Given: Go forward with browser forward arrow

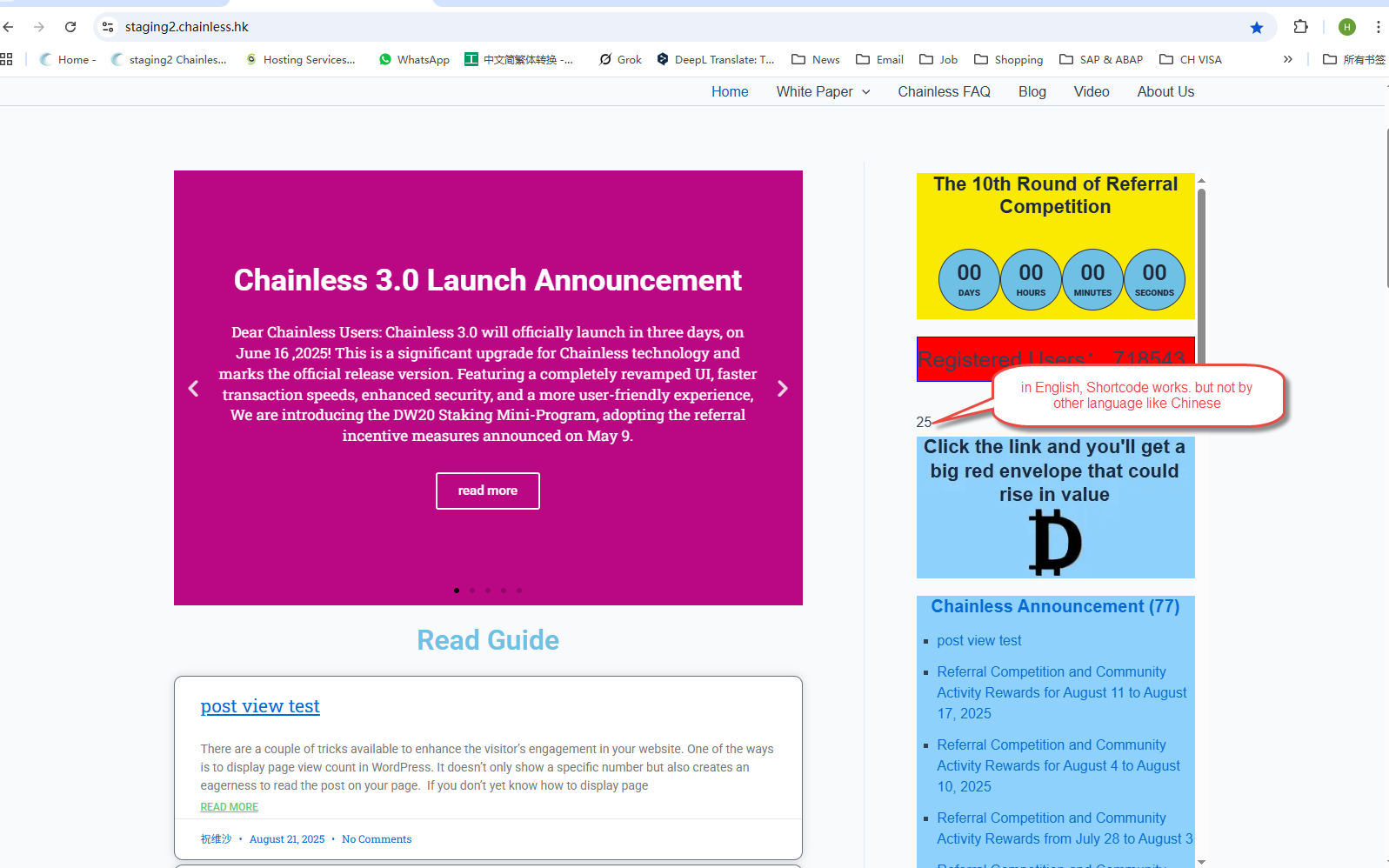Looking at the screenshot, I should coord(39,27).
